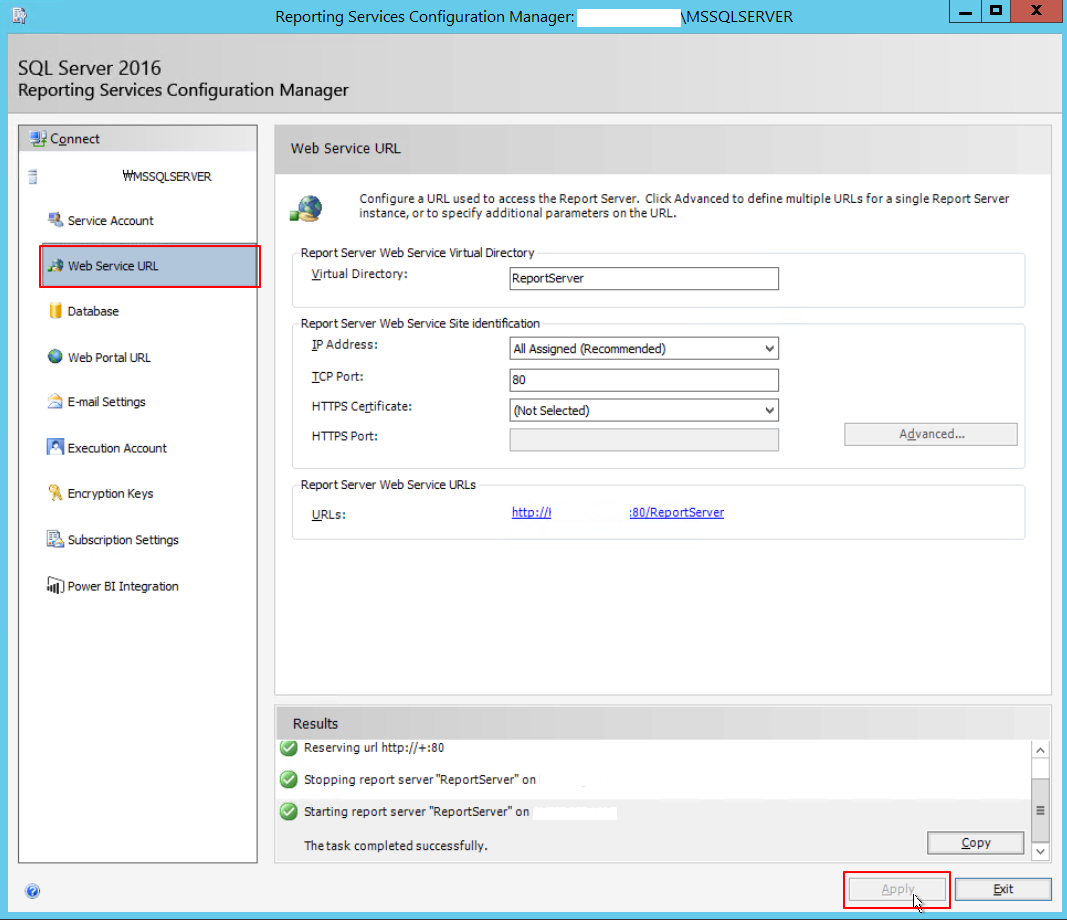Image resolution: width=1067 pixels, height=920 pixels.
Task: Click the Connect computer icon
Action: tap(38, 139)
